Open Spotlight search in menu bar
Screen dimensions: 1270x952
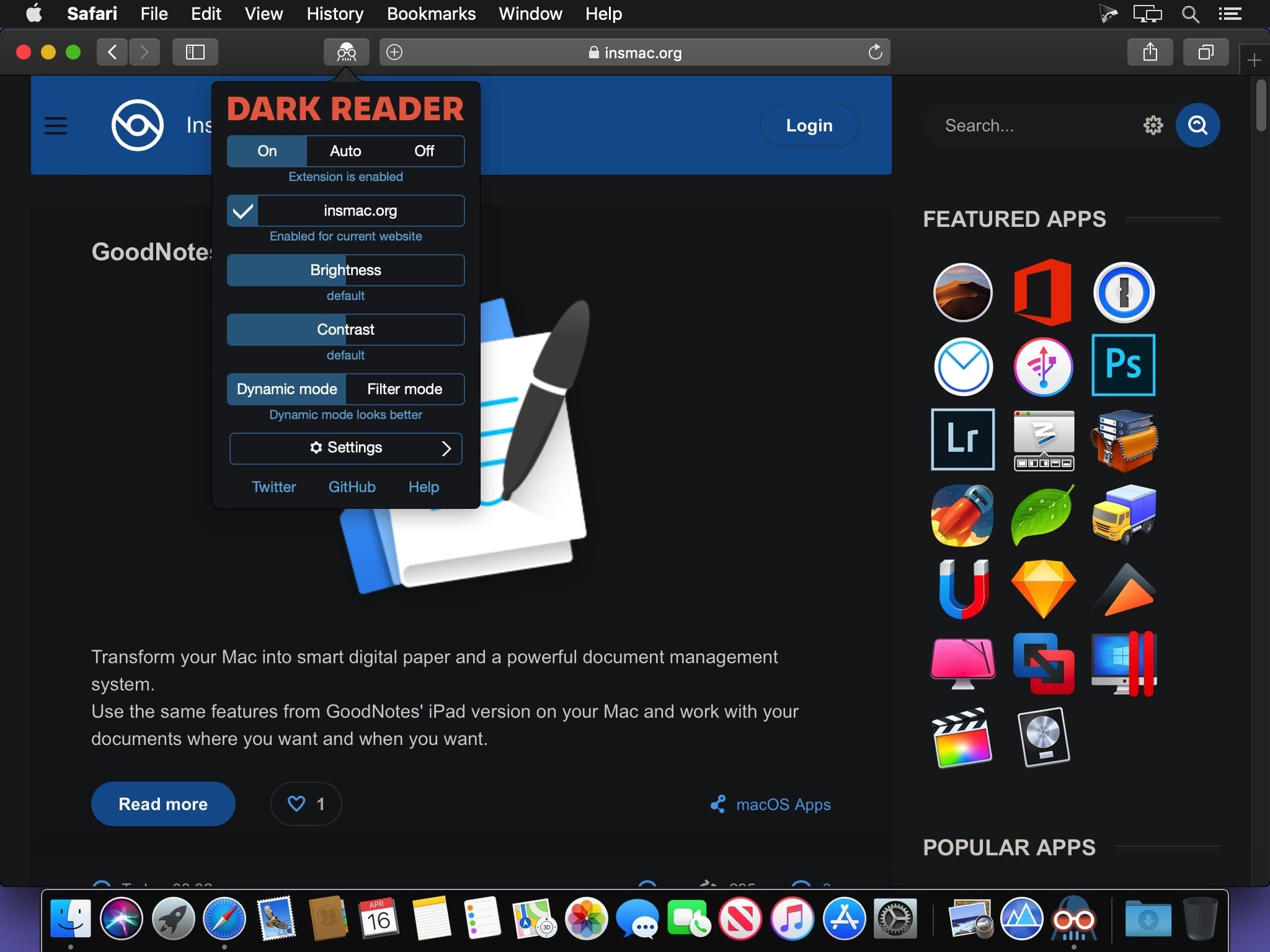click(x=1190, y=14)
